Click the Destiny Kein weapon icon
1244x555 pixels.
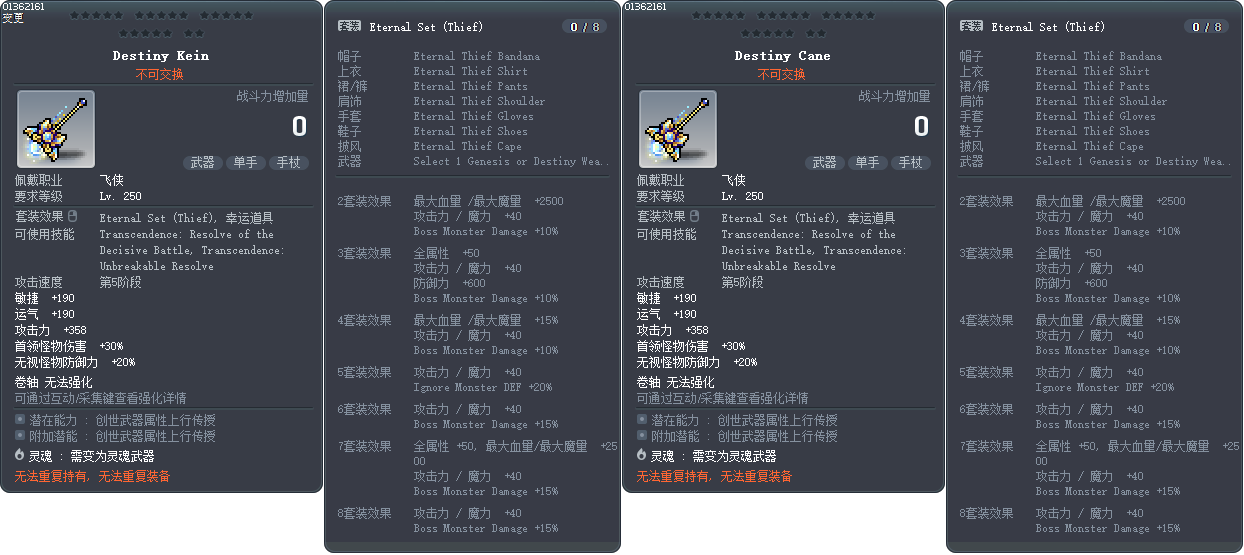pos(56,129)
